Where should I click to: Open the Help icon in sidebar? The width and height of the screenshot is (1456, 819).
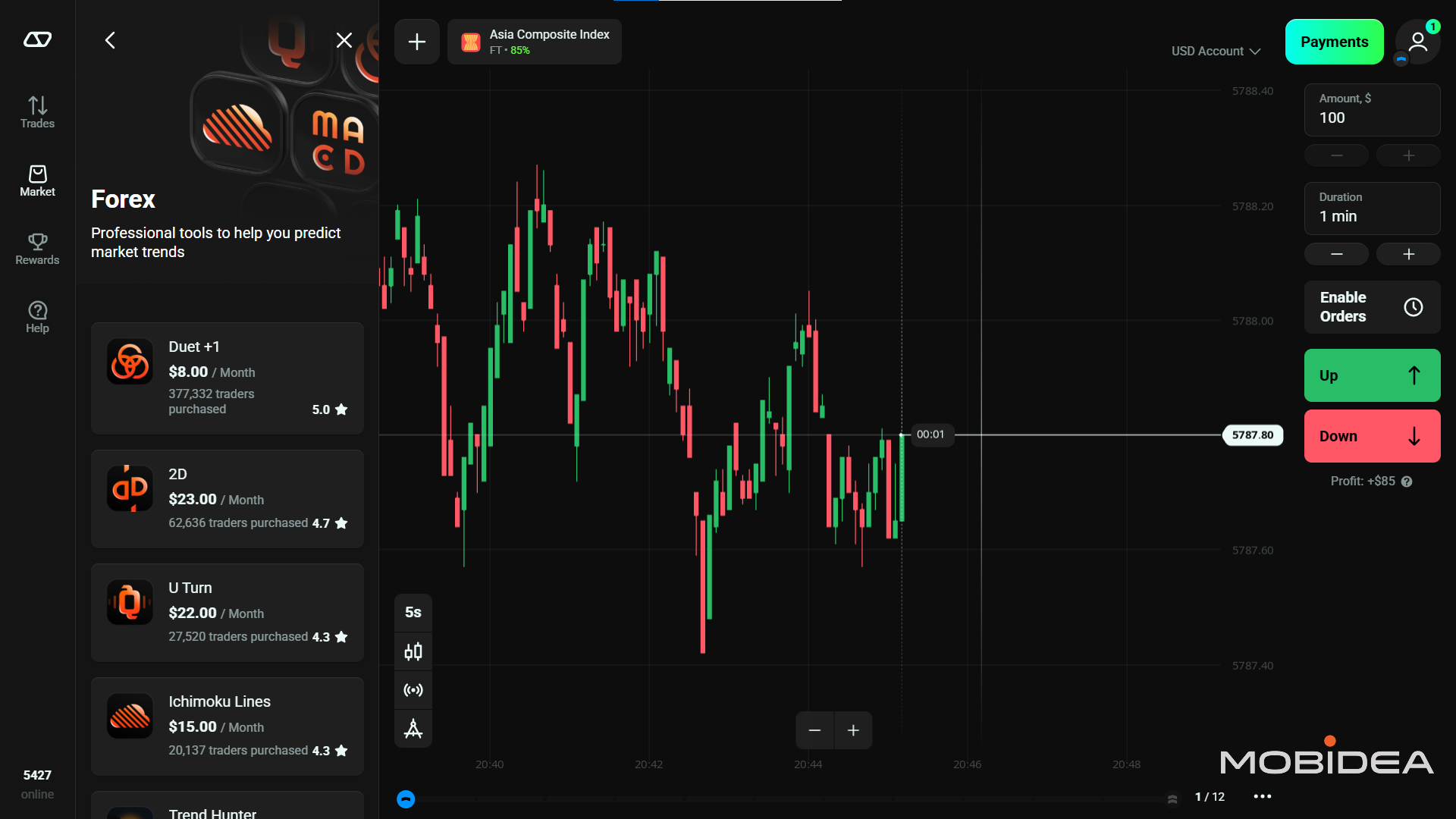point(36,315)
